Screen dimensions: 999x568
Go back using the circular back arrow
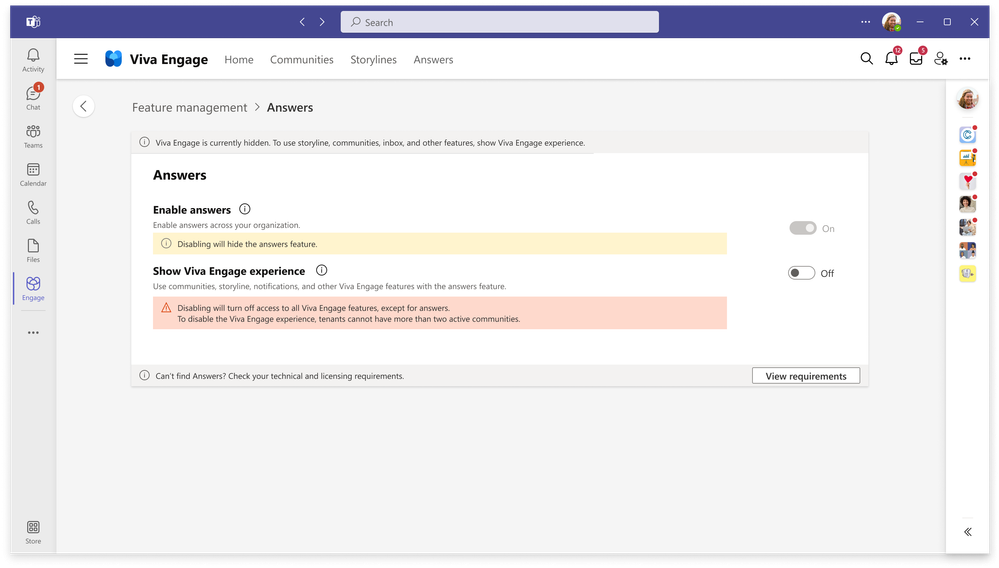pyautogui.click(x=83, y=106)
